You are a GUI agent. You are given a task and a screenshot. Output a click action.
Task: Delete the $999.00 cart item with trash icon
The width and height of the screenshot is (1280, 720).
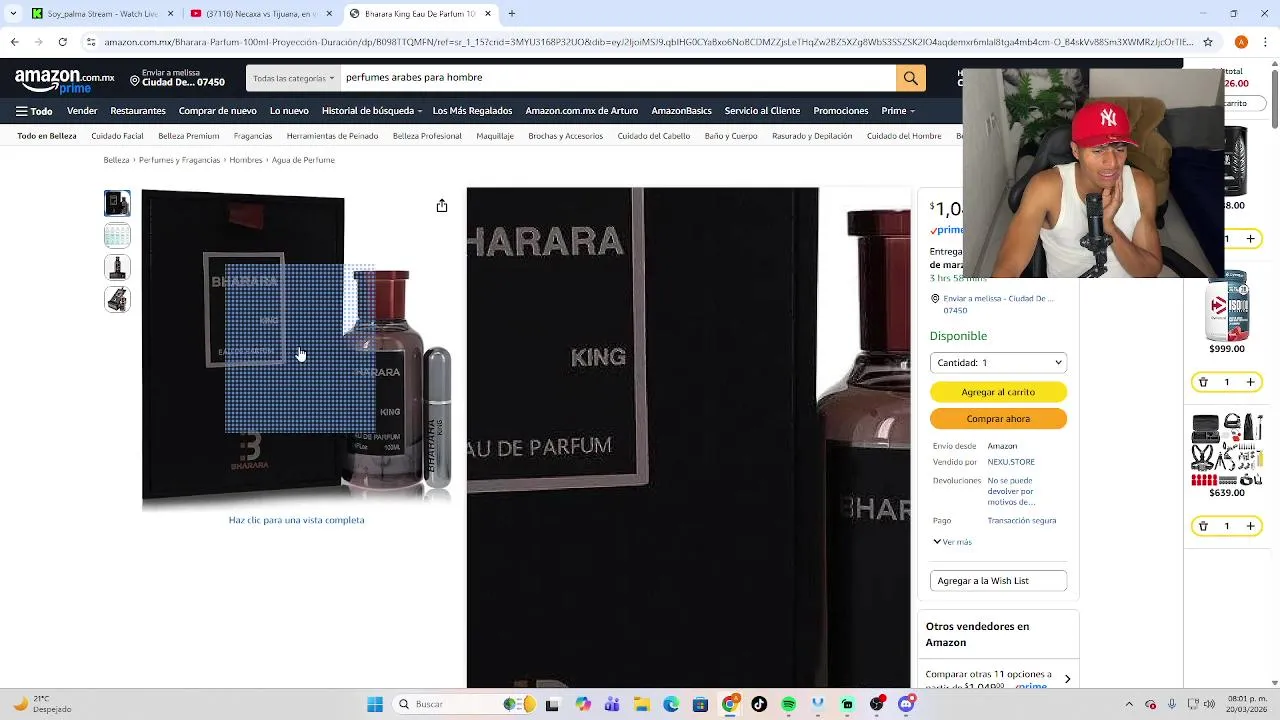pos(1203,382)
